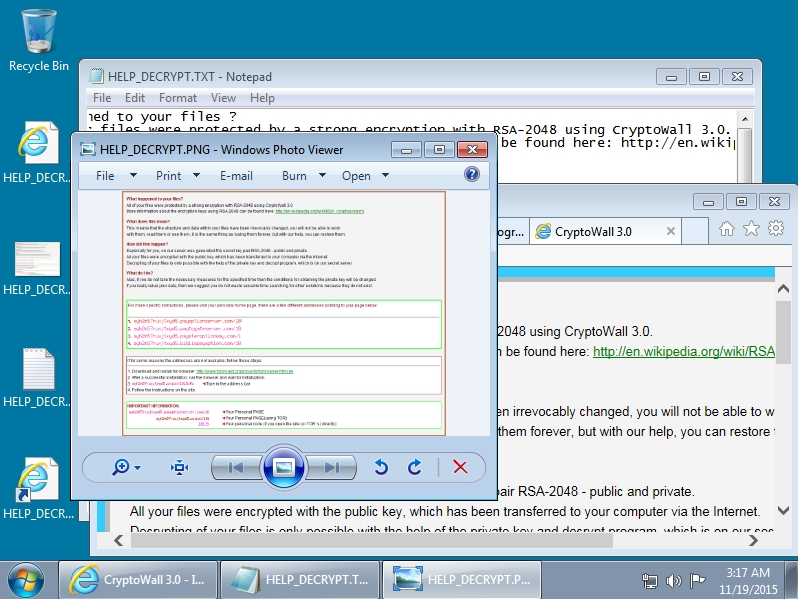This screenshot has width=798, height=599.
Task: Open Photo Viewer help via question mark icon
Action: [x=472, y=175]
